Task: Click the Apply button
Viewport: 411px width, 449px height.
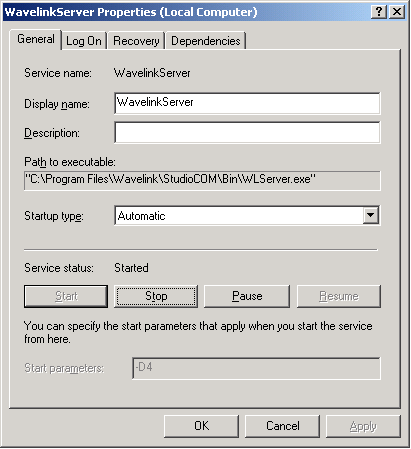Action: [363, 426]
